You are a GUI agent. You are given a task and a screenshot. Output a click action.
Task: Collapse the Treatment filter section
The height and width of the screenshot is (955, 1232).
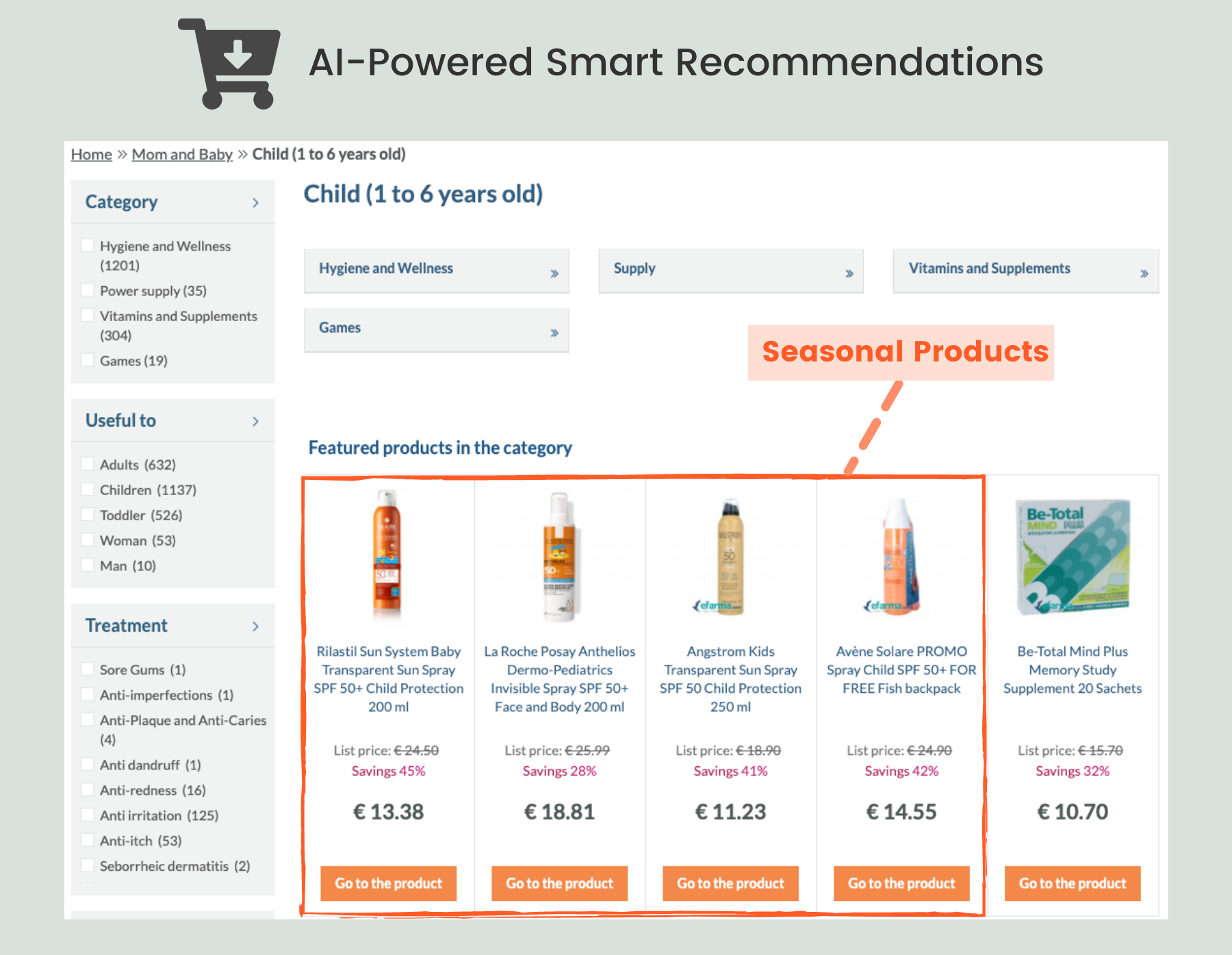(256, 625)
